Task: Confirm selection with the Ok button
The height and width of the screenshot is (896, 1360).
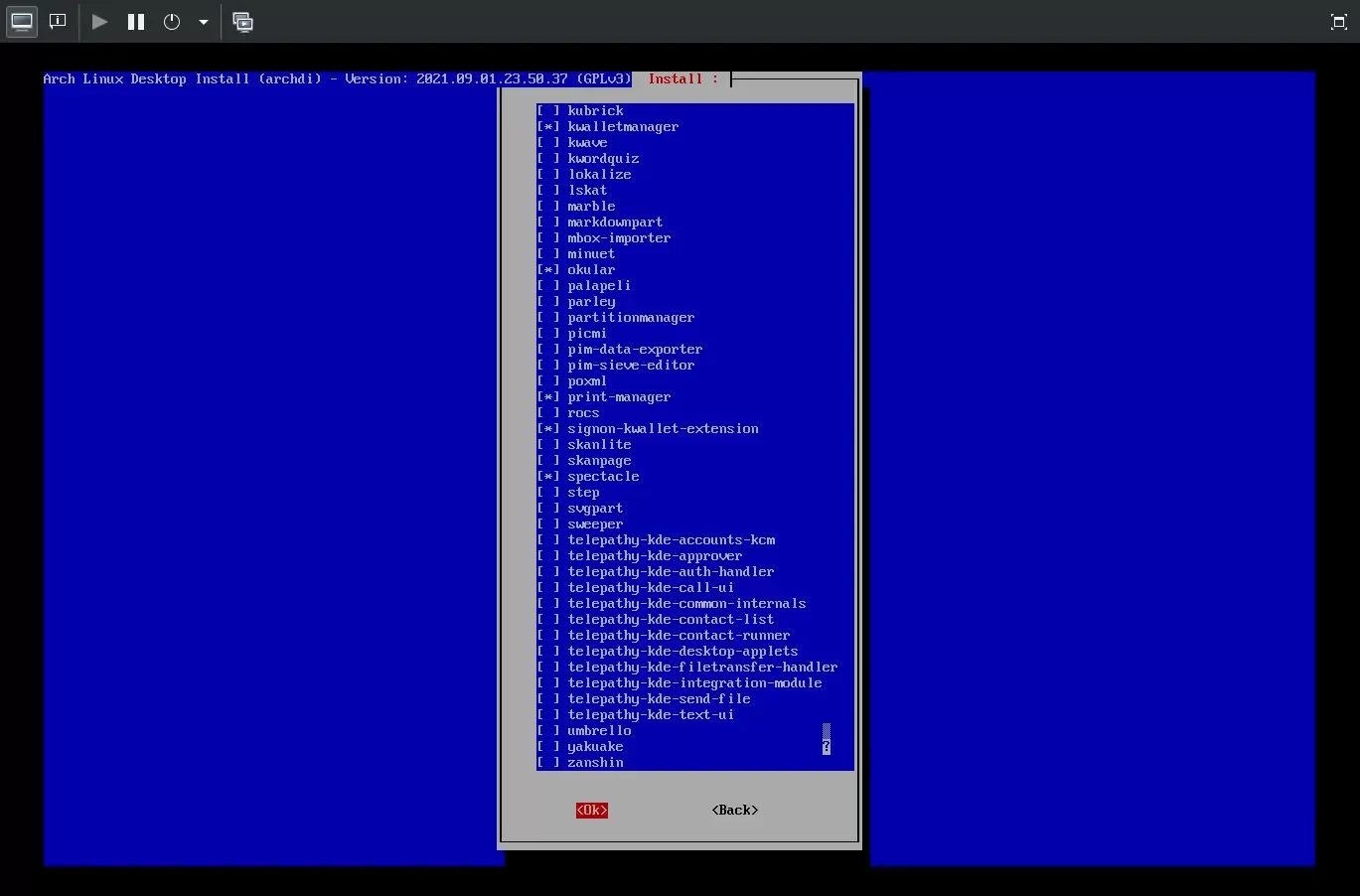Action: (591, 811)
